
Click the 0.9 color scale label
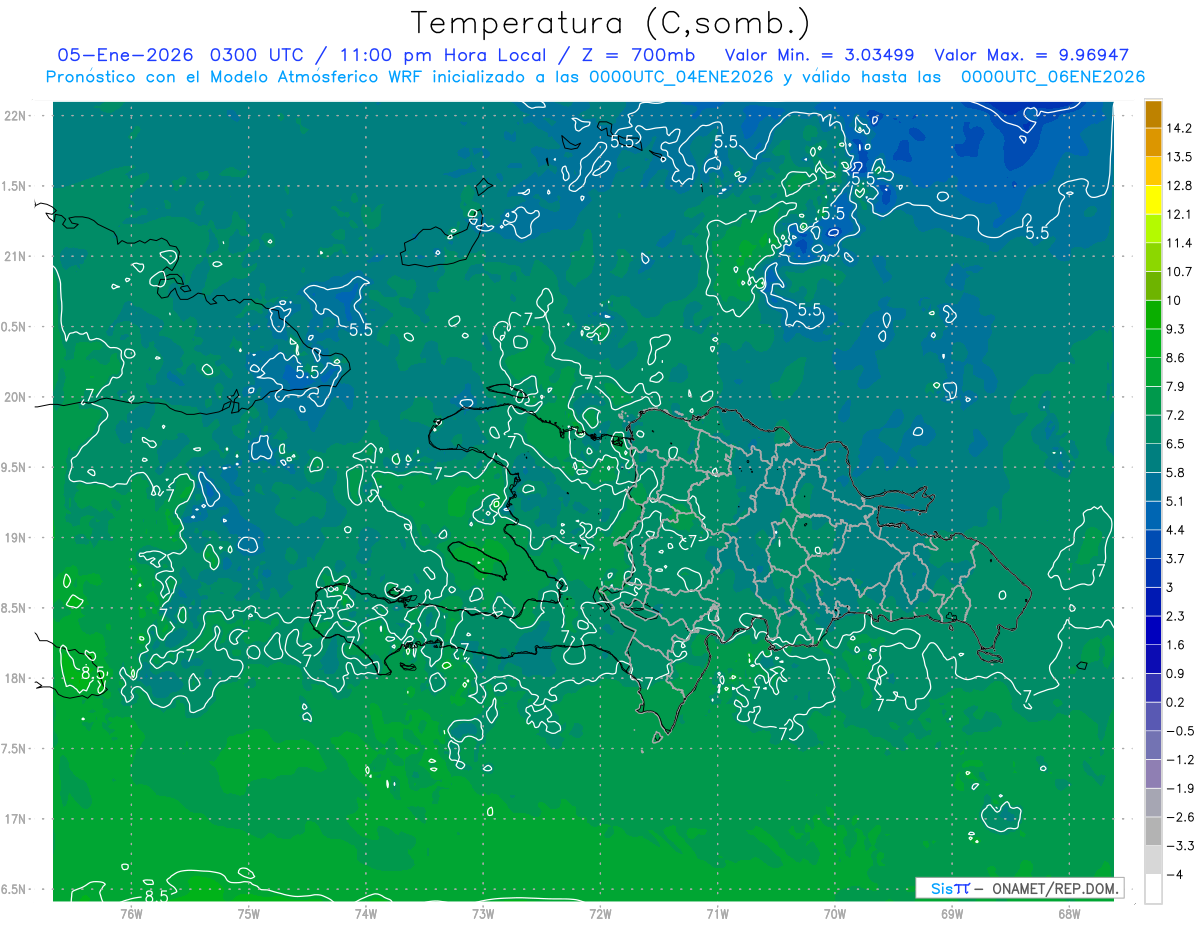[1178, 674]
